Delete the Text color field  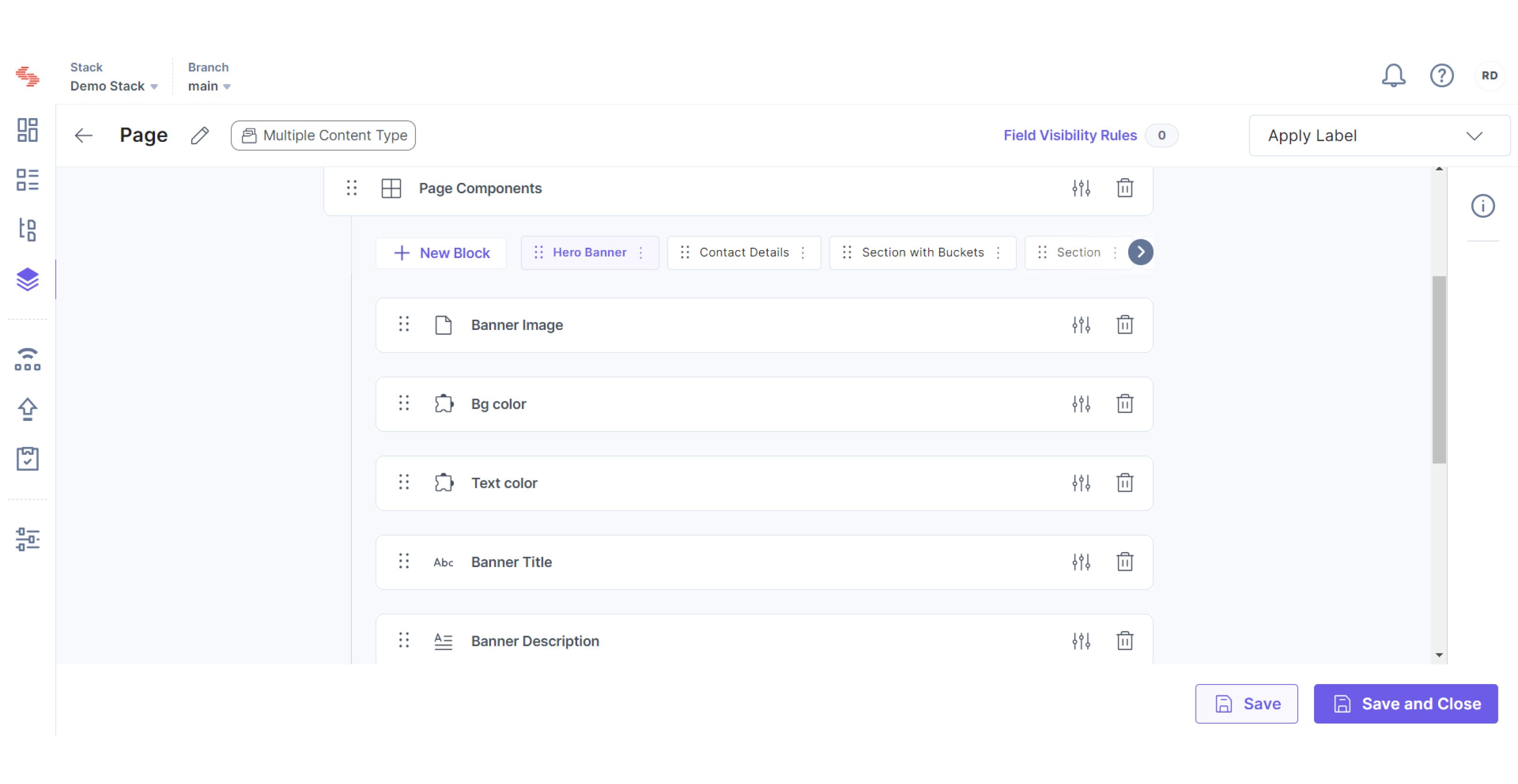point(1124,483)
